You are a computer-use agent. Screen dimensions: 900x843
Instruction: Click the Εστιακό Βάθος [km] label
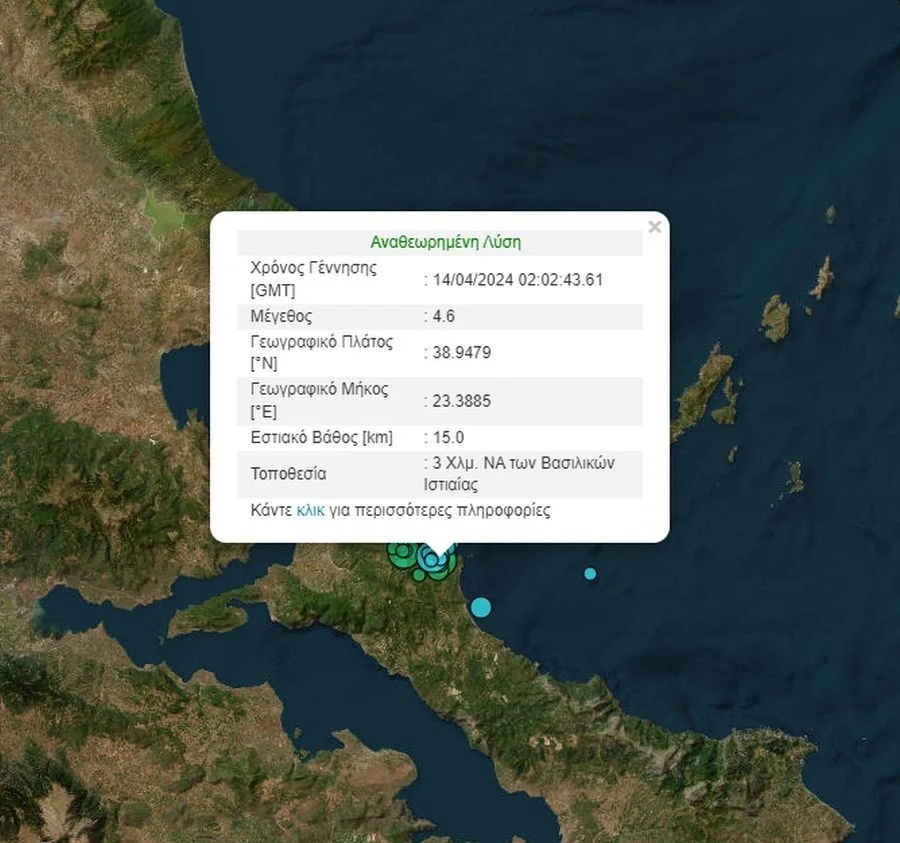click(321, 437)
